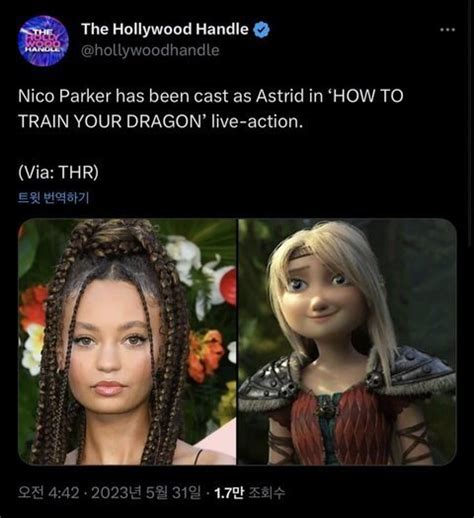Open the right animated Astrid character image

[x=347, y=342]
